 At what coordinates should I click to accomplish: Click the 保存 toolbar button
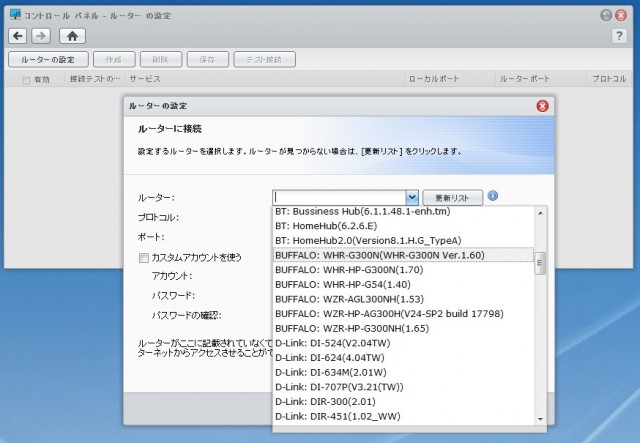[207, 60]
